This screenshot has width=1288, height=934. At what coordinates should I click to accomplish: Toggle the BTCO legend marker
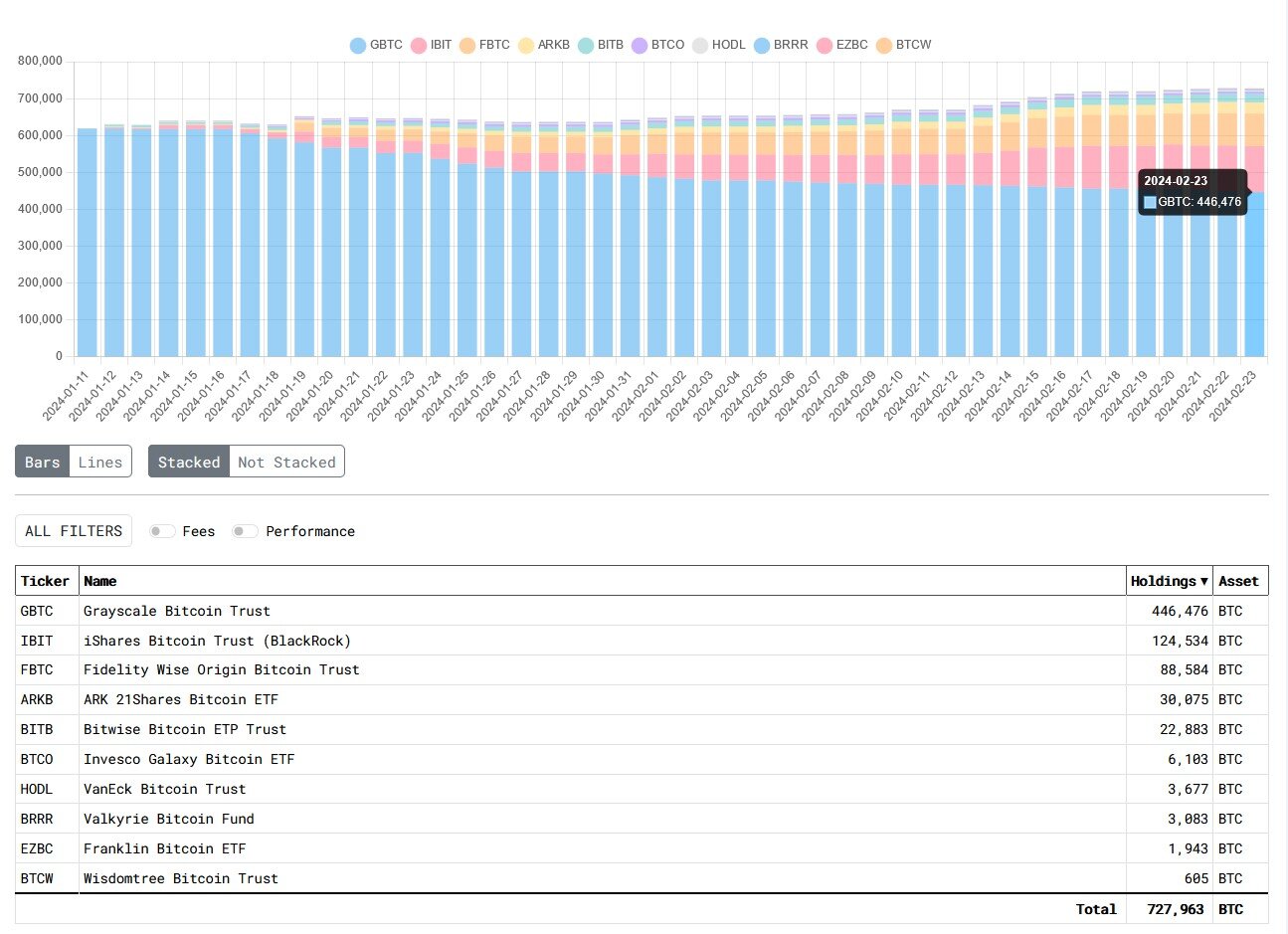pos(640,46)
